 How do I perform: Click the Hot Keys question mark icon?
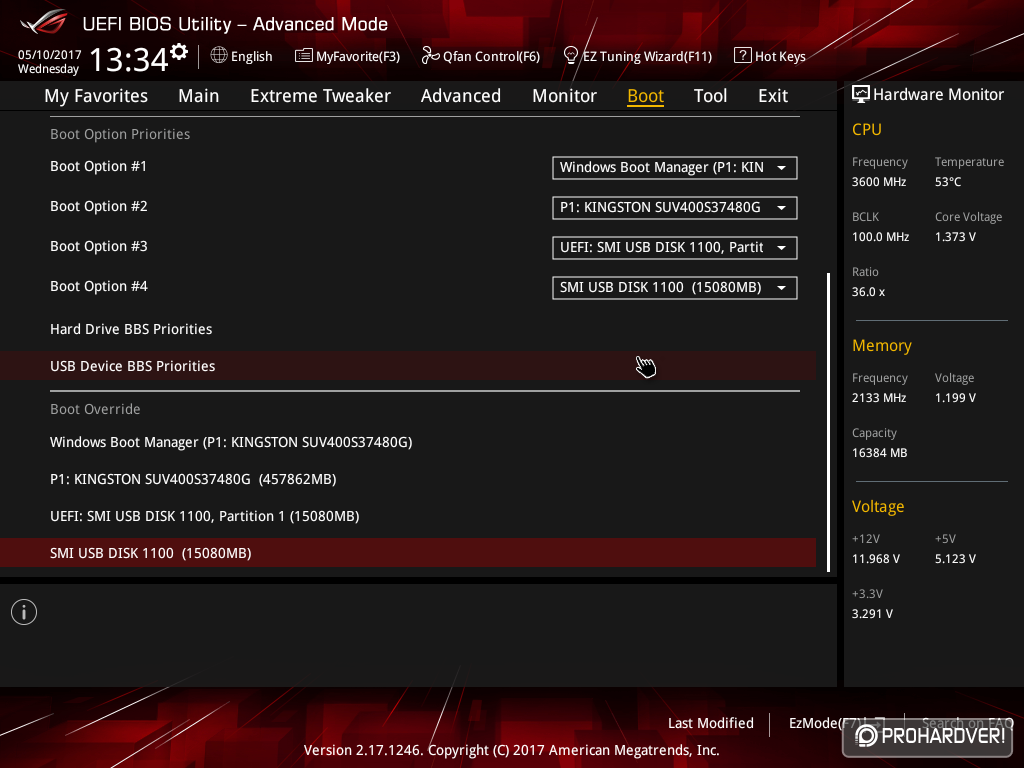click(x=743, y=56)
